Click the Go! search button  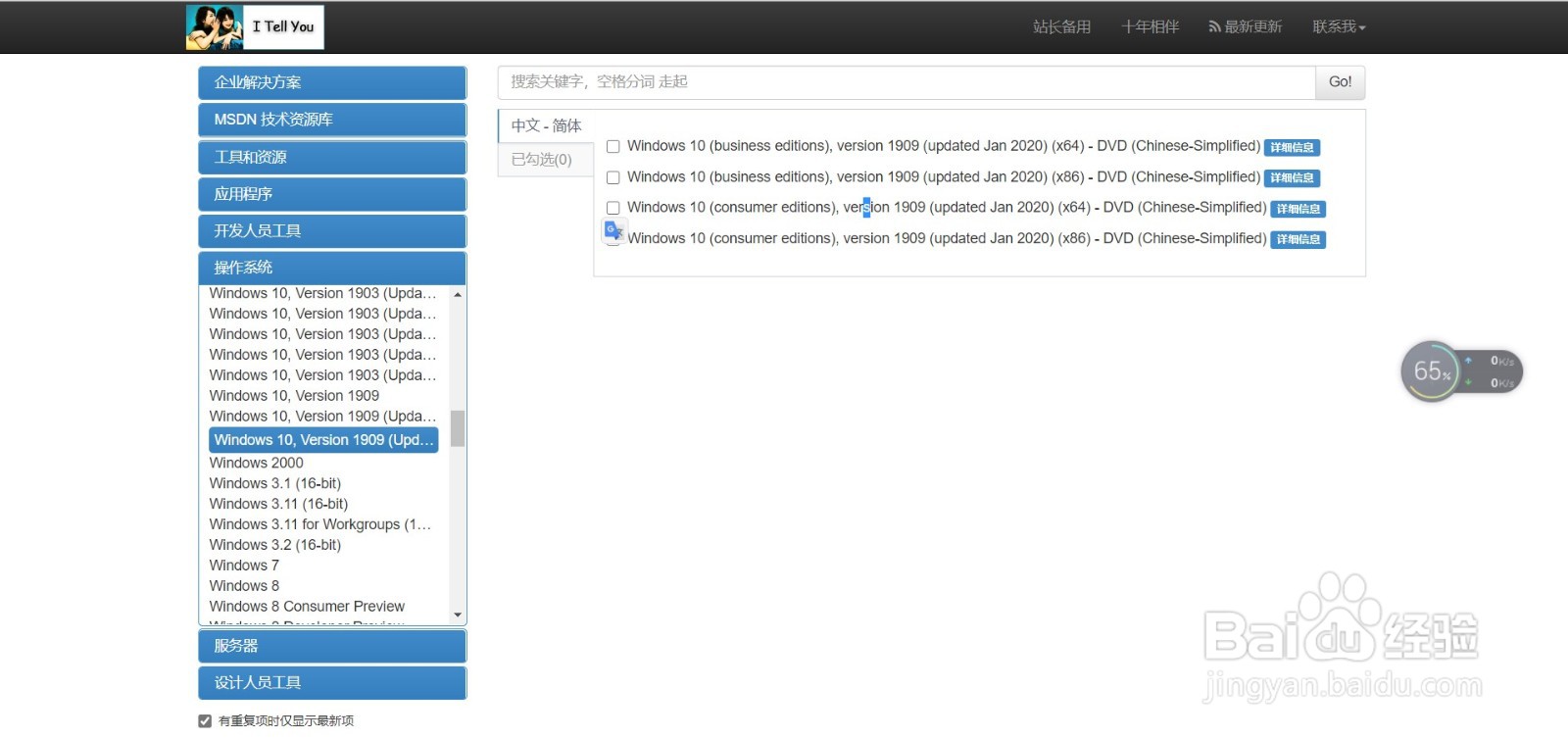pos(1340,82)
